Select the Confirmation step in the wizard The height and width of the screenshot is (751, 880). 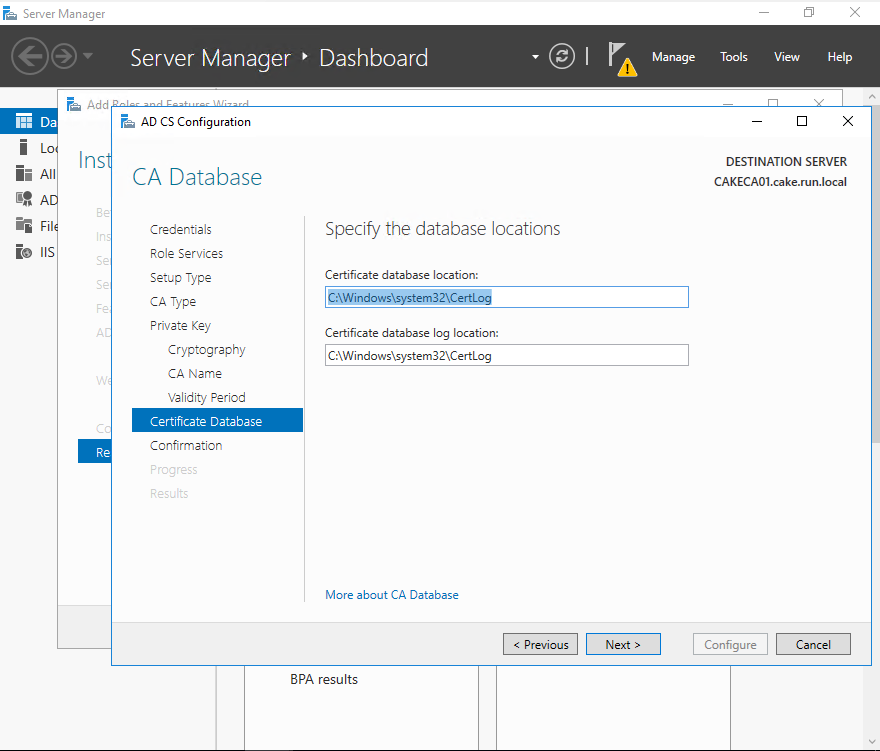click(186, 446)
